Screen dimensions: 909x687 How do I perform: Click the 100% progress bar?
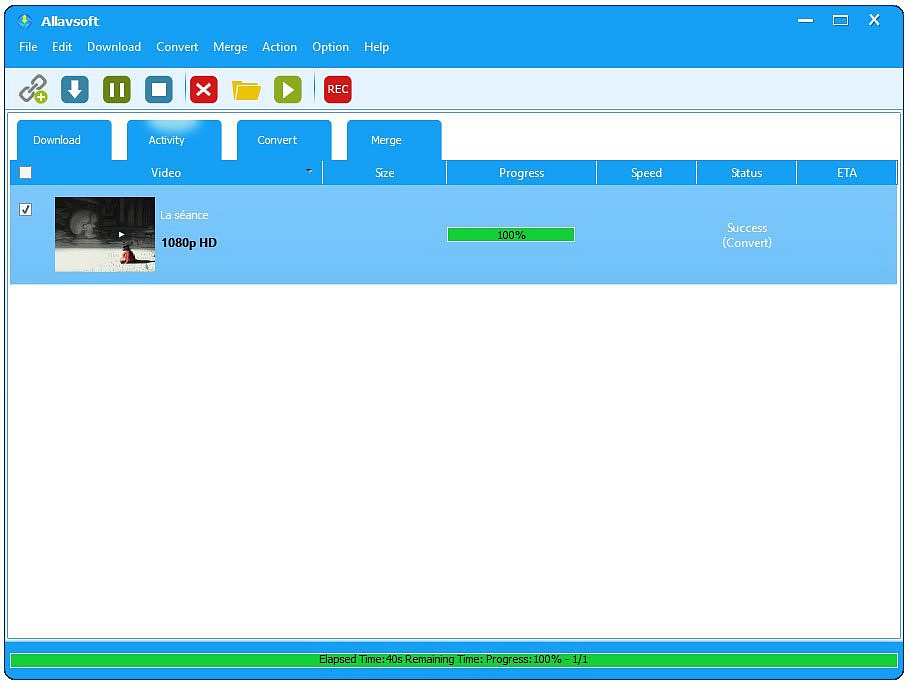click(510, 234)
